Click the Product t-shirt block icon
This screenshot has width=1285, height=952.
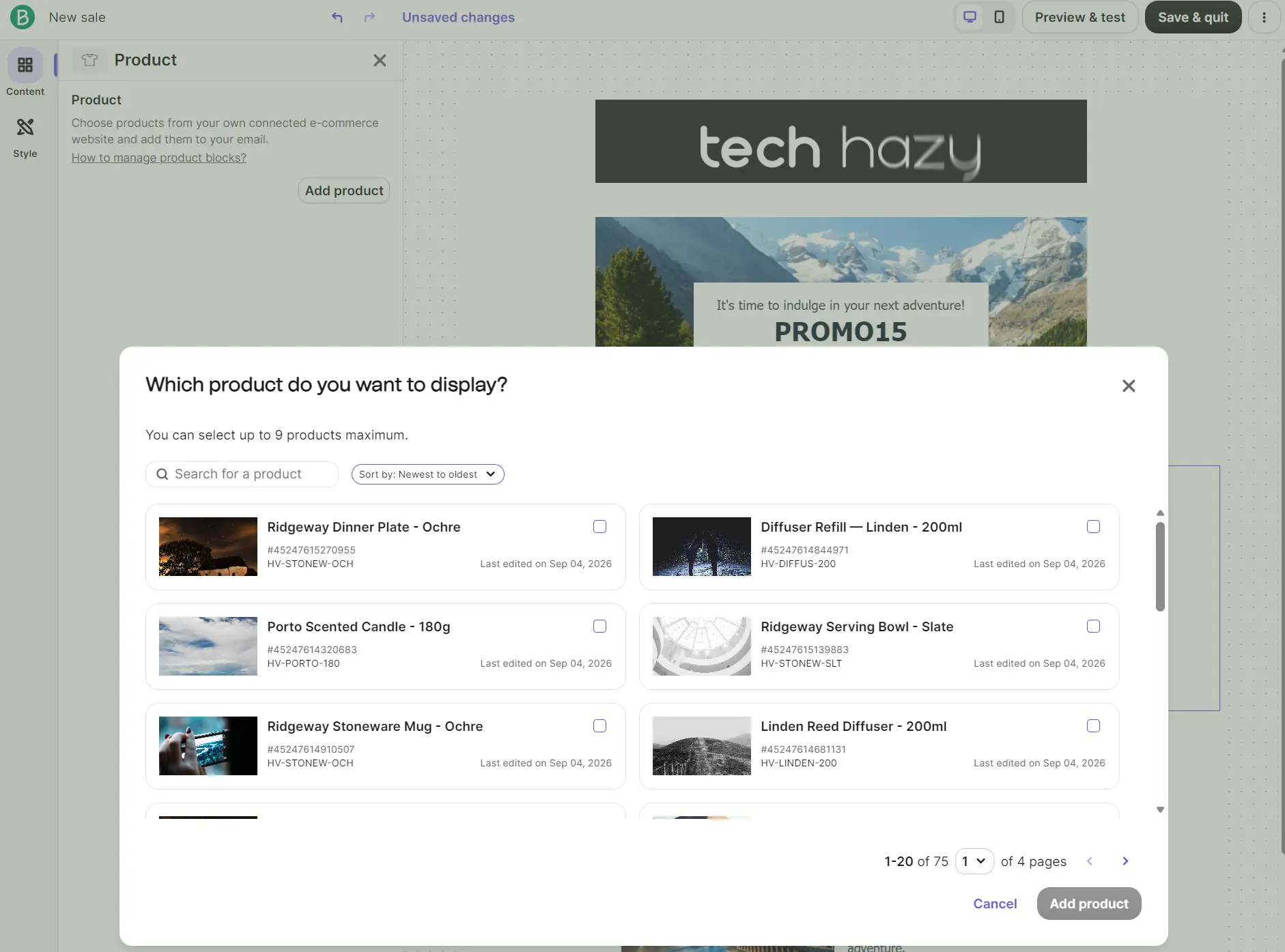pyautogui.click(x=89, y=60)
